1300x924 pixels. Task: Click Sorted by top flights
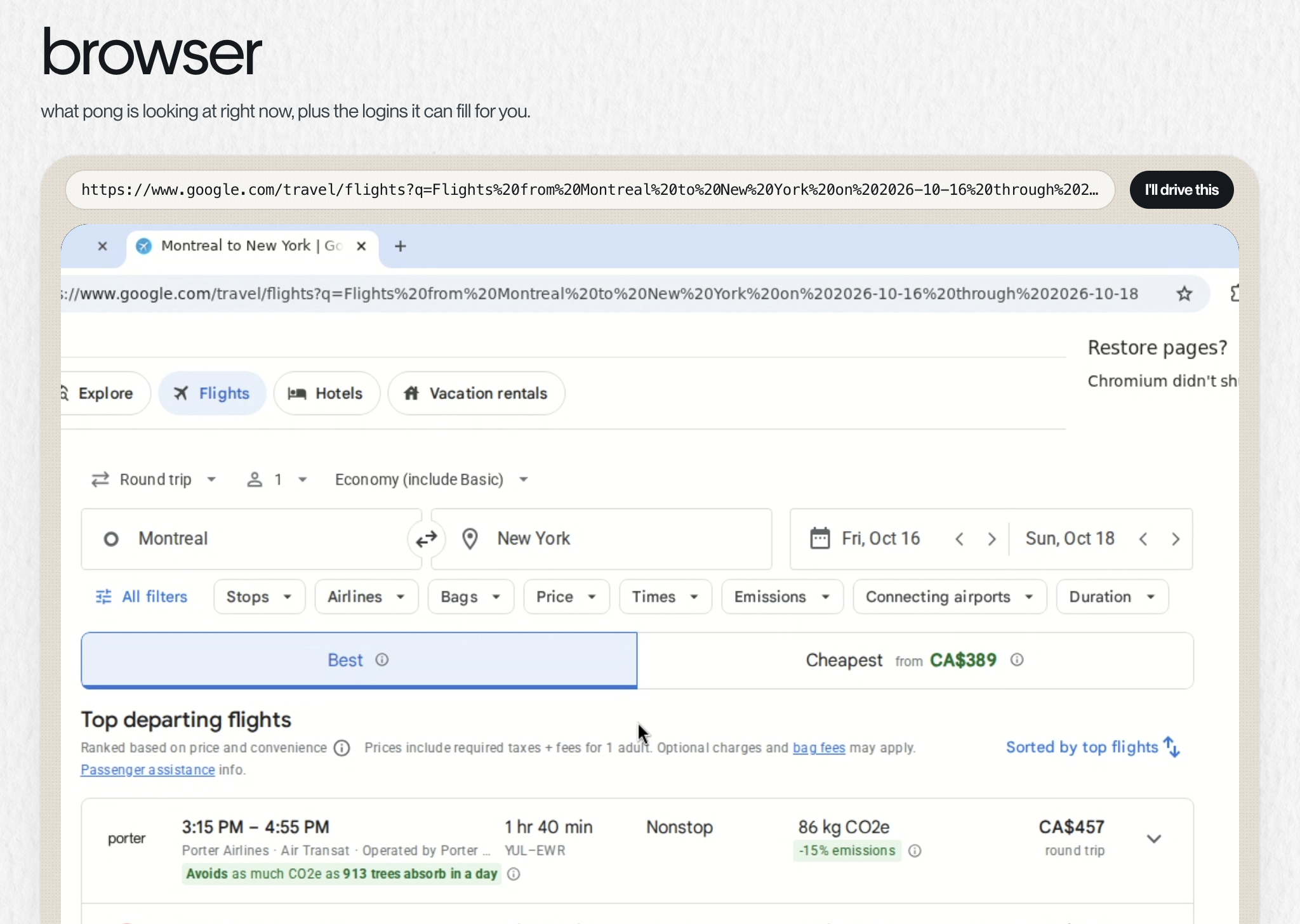click(x=1093, y=748)
